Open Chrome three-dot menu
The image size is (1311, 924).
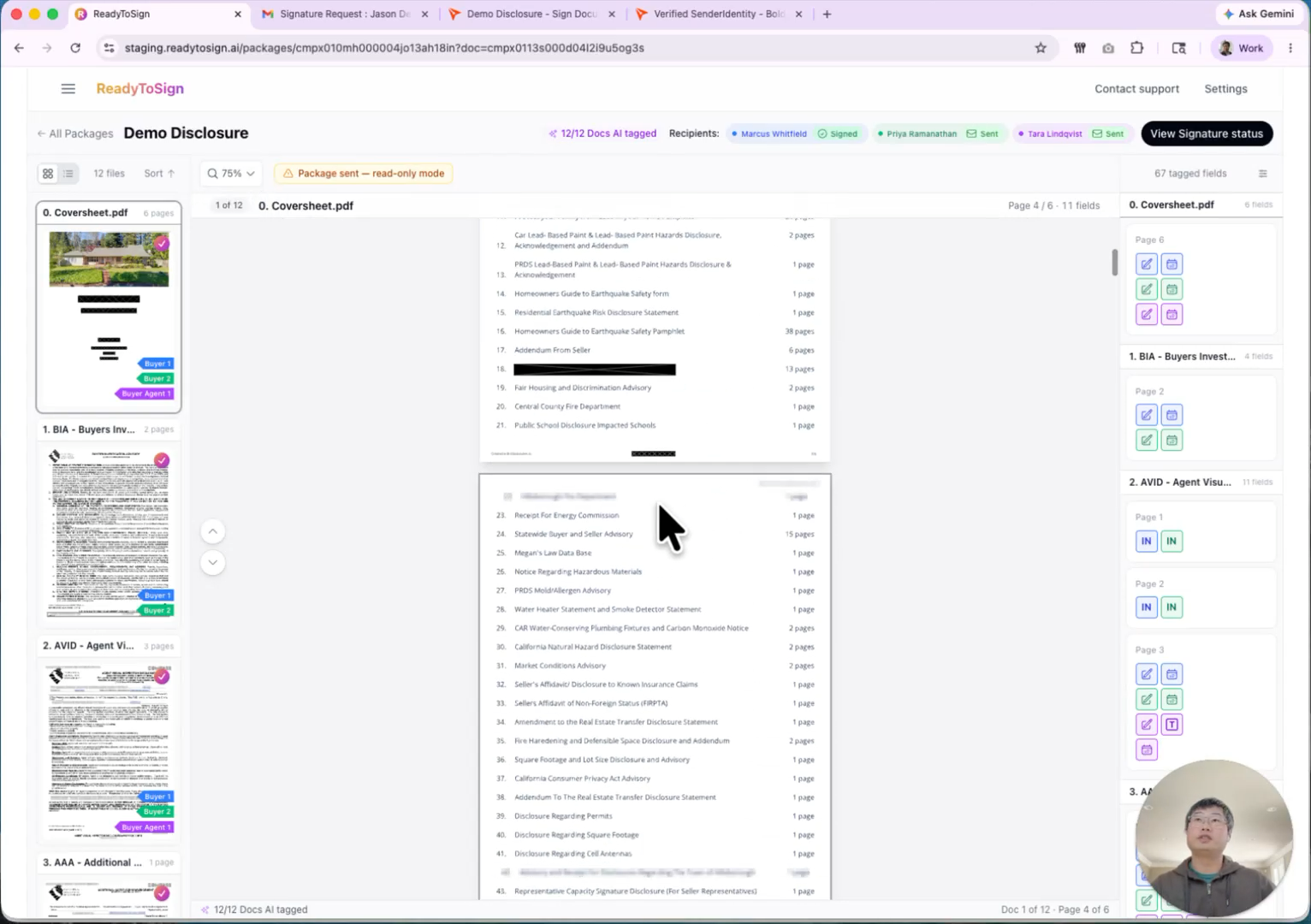click(x=1290, y=48)
